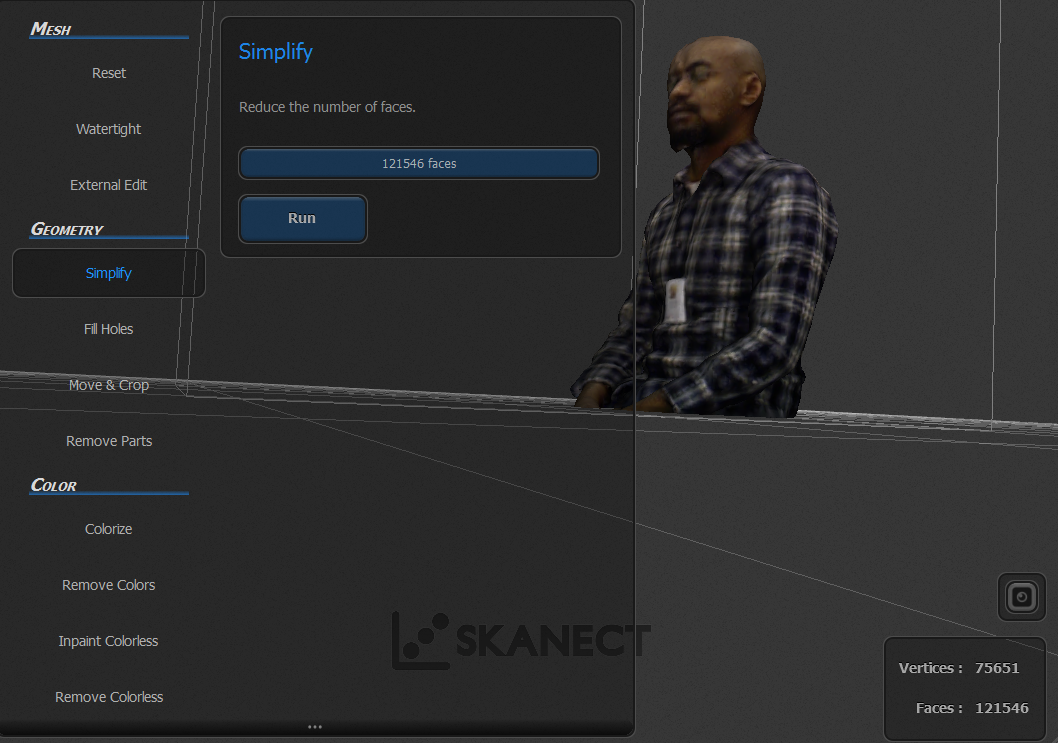Screen dimensions: 1058x743
Task: Click the Mesh section header
Action: [51, 29]
